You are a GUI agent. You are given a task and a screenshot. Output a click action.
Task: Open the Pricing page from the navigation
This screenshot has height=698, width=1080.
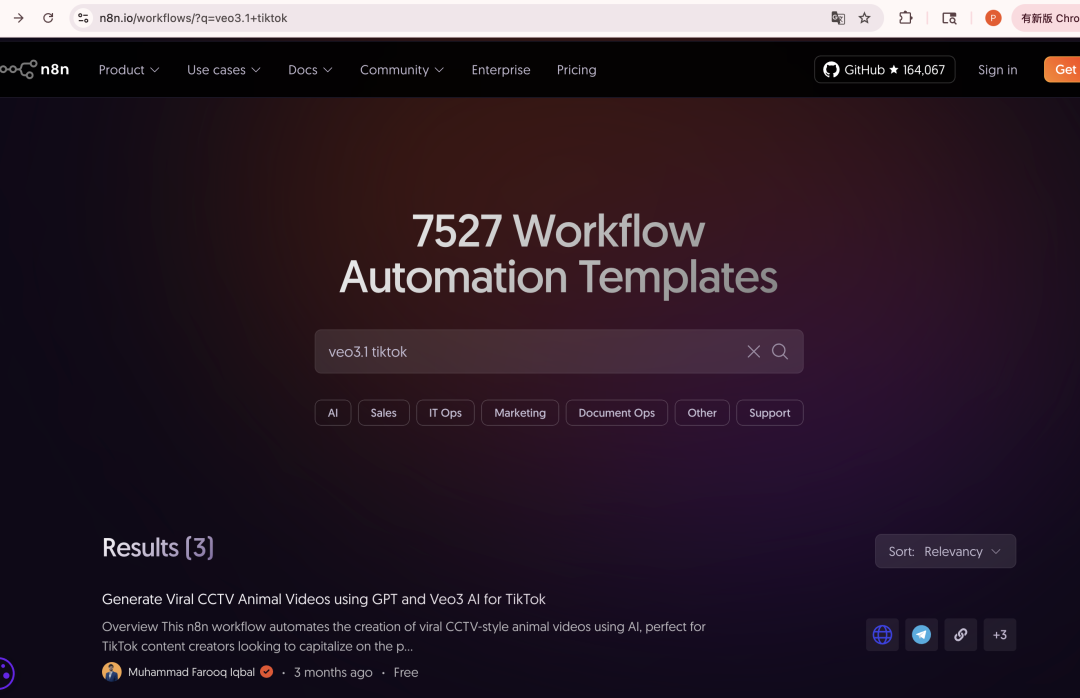click(576, 70)
